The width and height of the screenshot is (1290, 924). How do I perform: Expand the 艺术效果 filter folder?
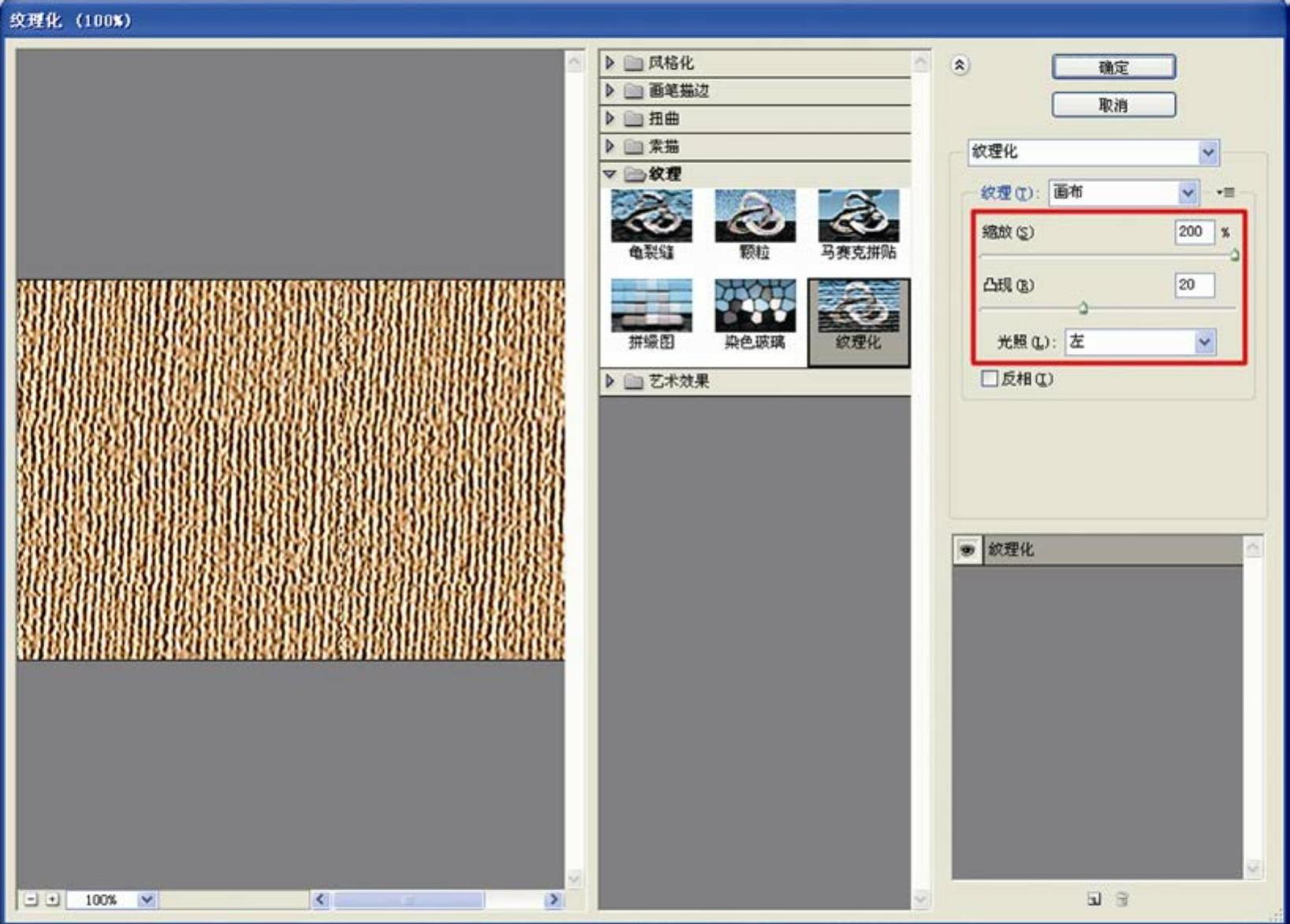(x=610, y=381)
